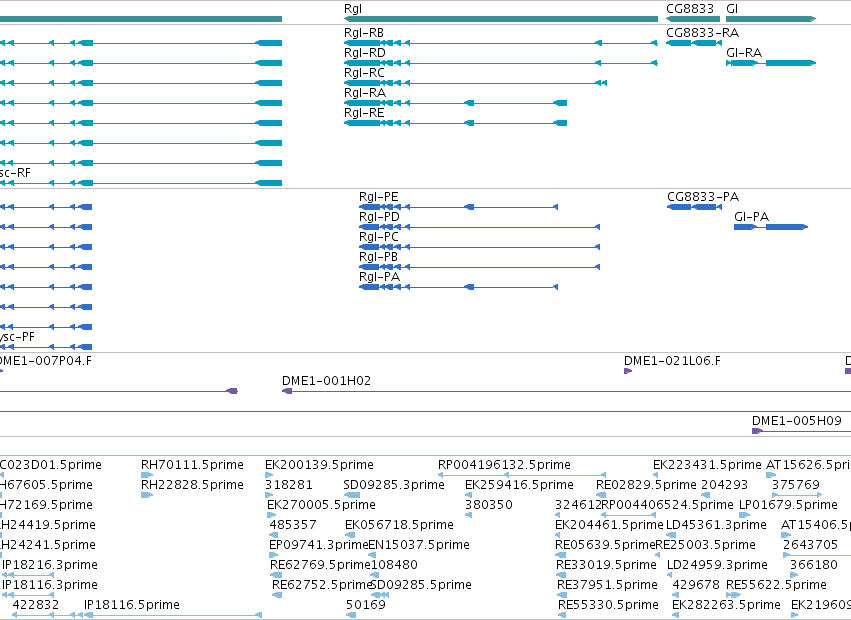Image resolution: width=851 pixels, height=620 pixels.
Task: Click the DME1-021L06.F clone label
Action: (672, 361)
